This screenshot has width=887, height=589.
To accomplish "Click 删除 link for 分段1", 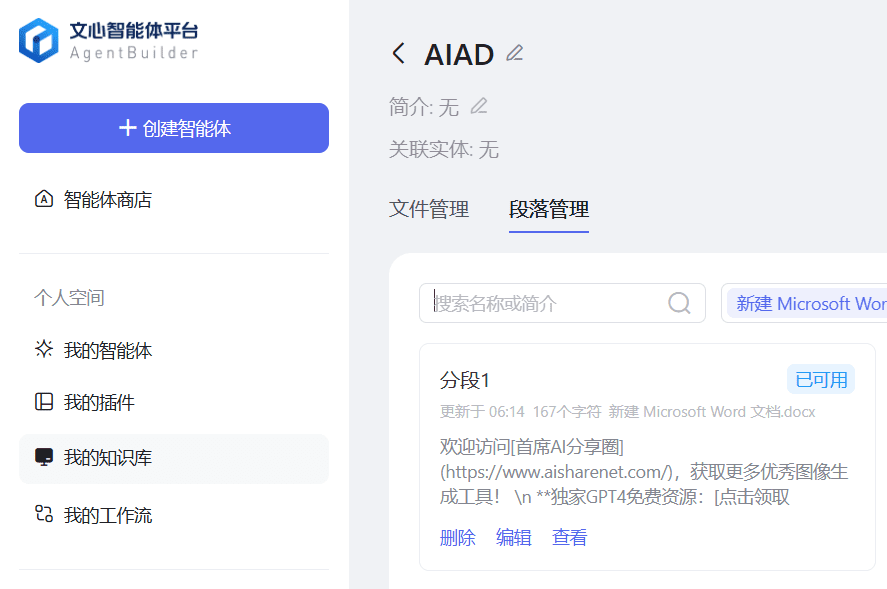I will tap(458, 537).
